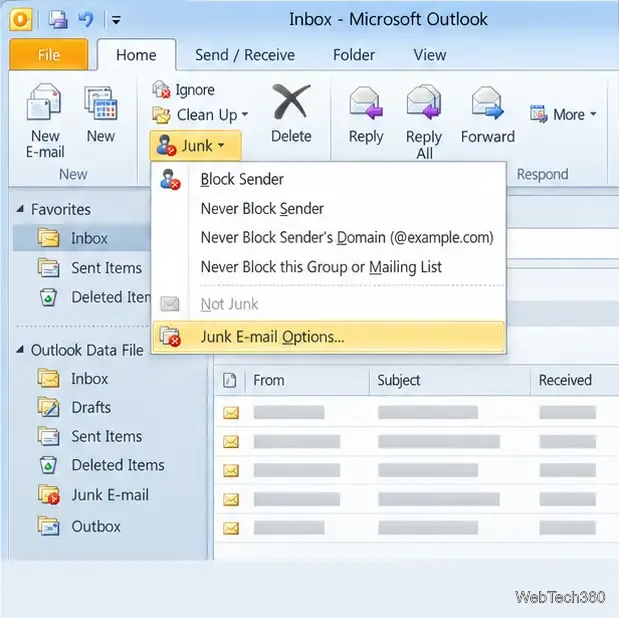Screen dimensions: 619x618
Task: Click the search field above the message list
Action: point(563,243)
